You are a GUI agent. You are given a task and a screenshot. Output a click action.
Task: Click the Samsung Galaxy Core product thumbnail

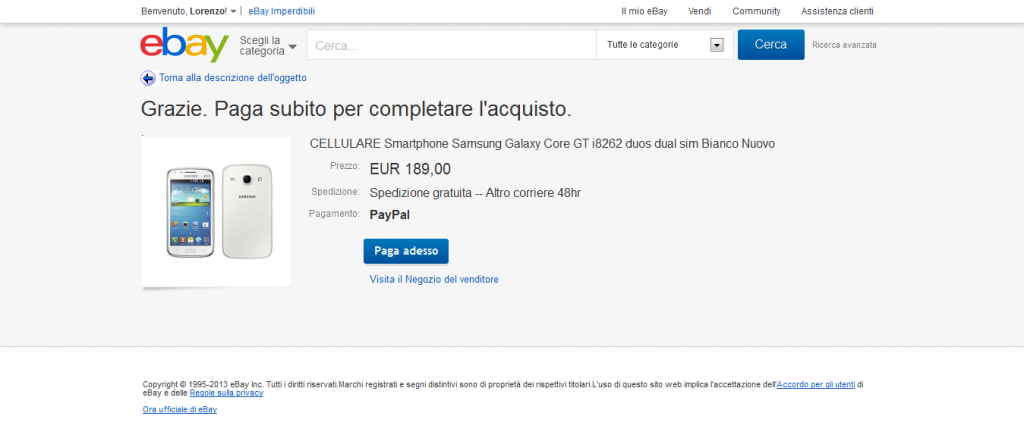216,211
